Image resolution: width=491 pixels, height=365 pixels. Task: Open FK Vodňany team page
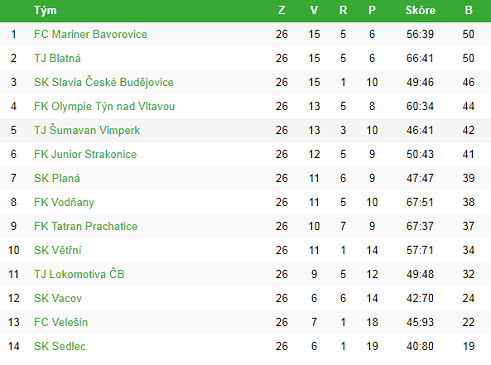[64, 202]
